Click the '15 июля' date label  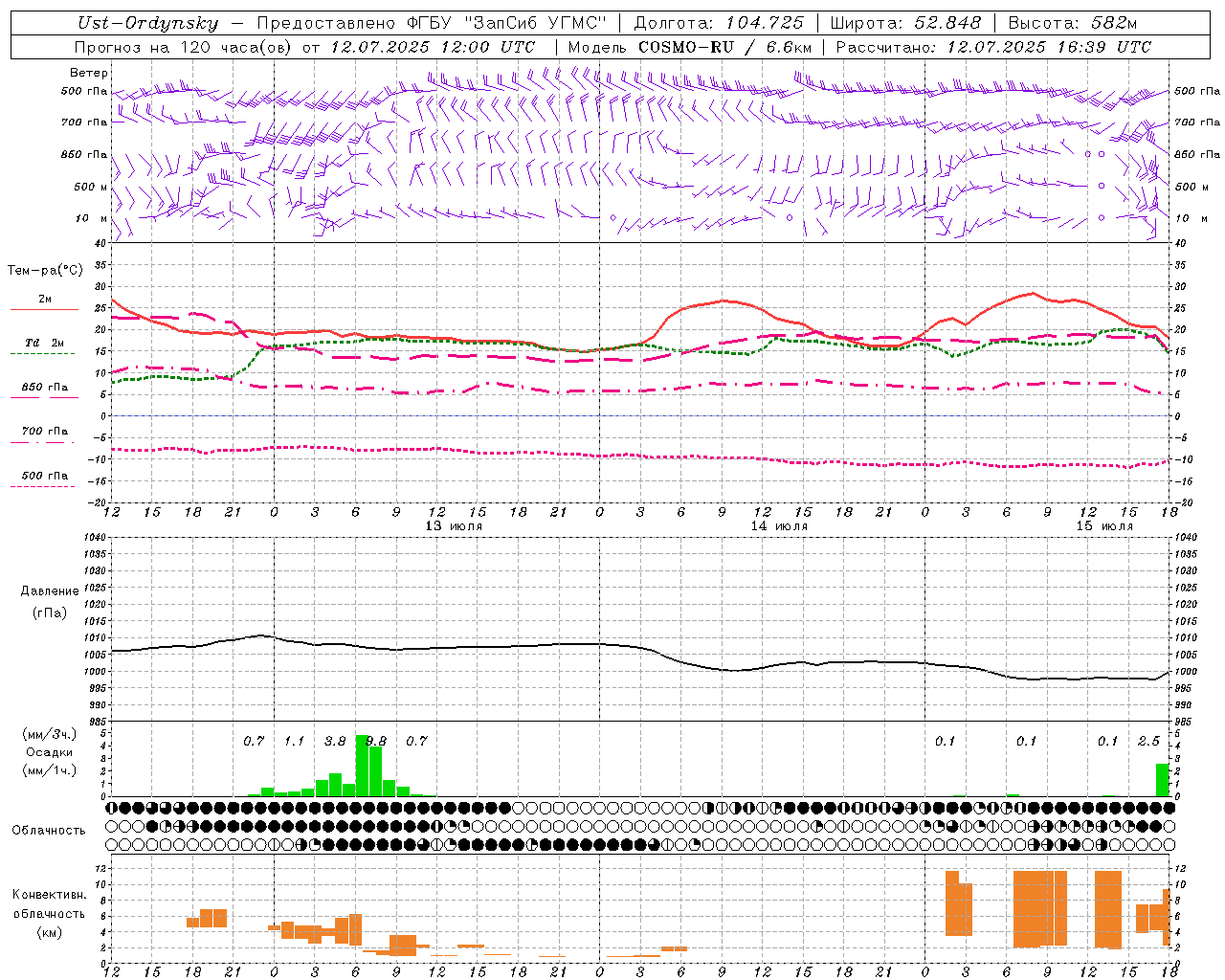click(x=1104, y=526)
